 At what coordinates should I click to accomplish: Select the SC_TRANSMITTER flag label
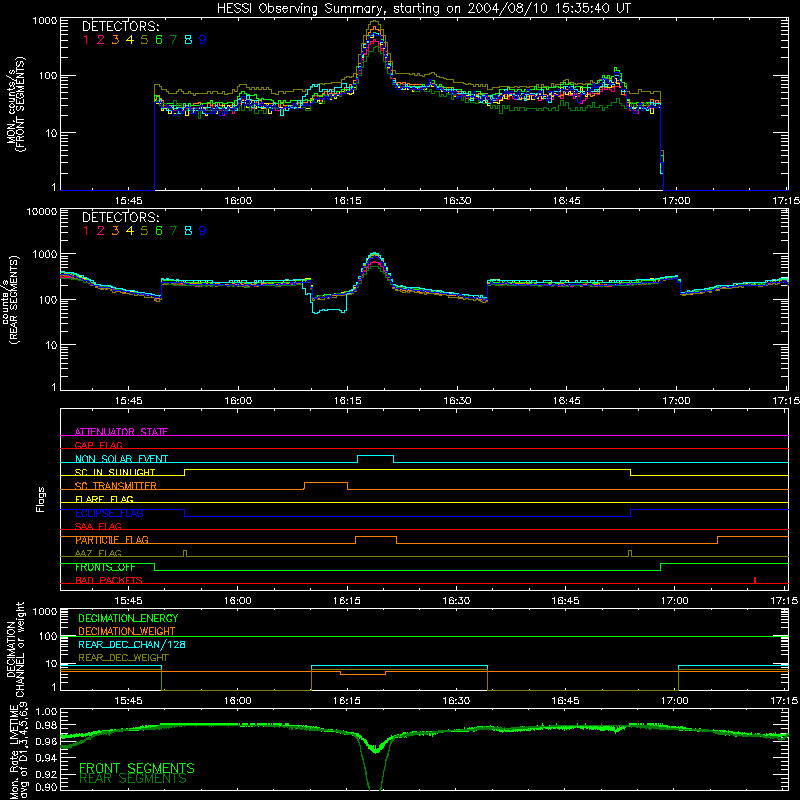[x=116, y=486]
